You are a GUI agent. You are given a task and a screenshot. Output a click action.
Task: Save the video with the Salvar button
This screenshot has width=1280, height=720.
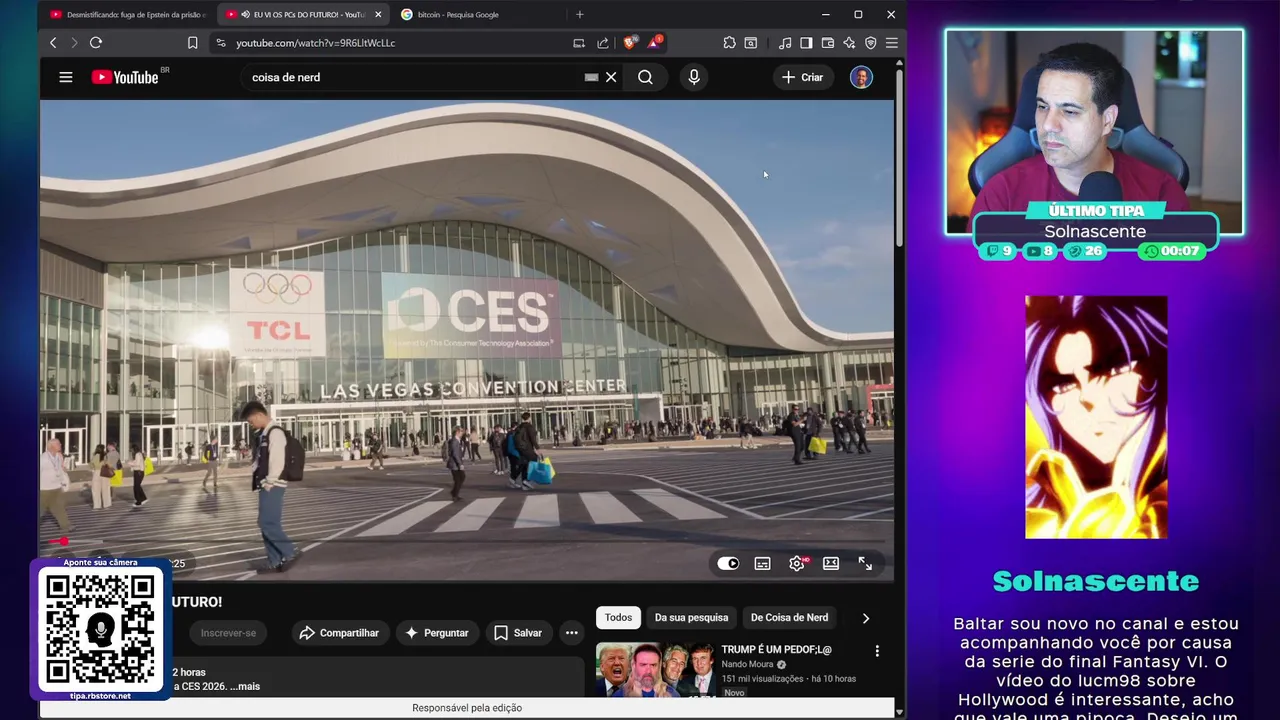518,633
